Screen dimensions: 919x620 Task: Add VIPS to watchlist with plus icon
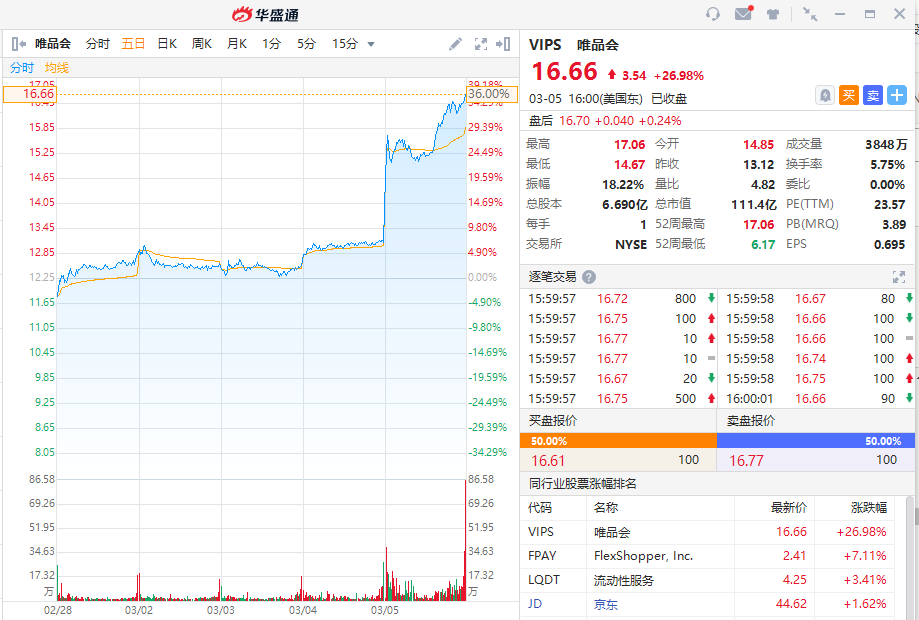[x=897, y=95]
